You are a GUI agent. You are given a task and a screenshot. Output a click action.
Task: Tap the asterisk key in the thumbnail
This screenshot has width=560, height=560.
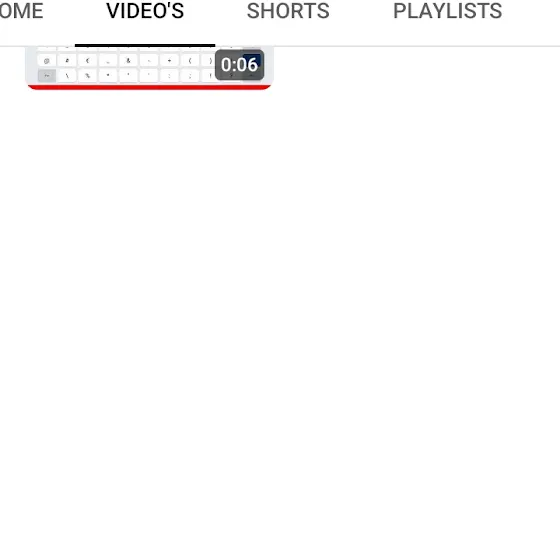(108, 76)
